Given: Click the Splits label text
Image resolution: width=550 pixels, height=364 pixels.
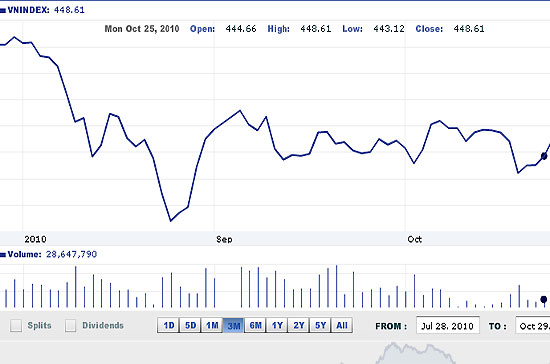Looking at the screenshot, I should pyautogui.click(x=40, y=325).
